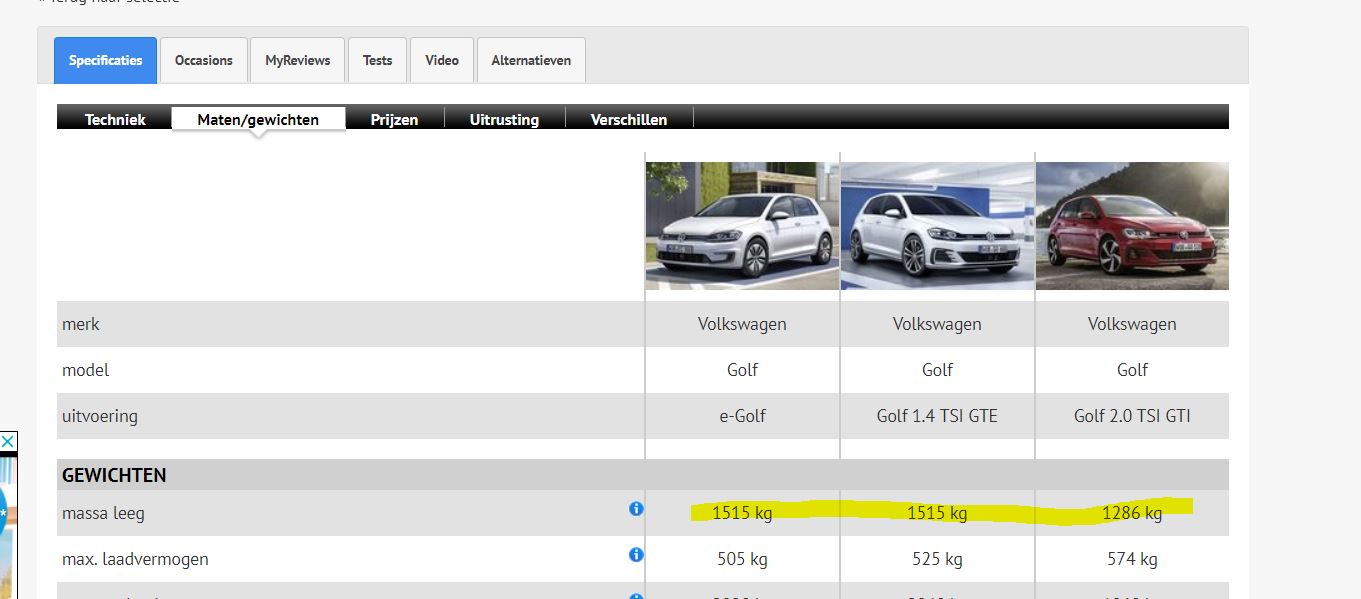
Task: Switch to the Occasions tab
Action: (x=204, y=60)
